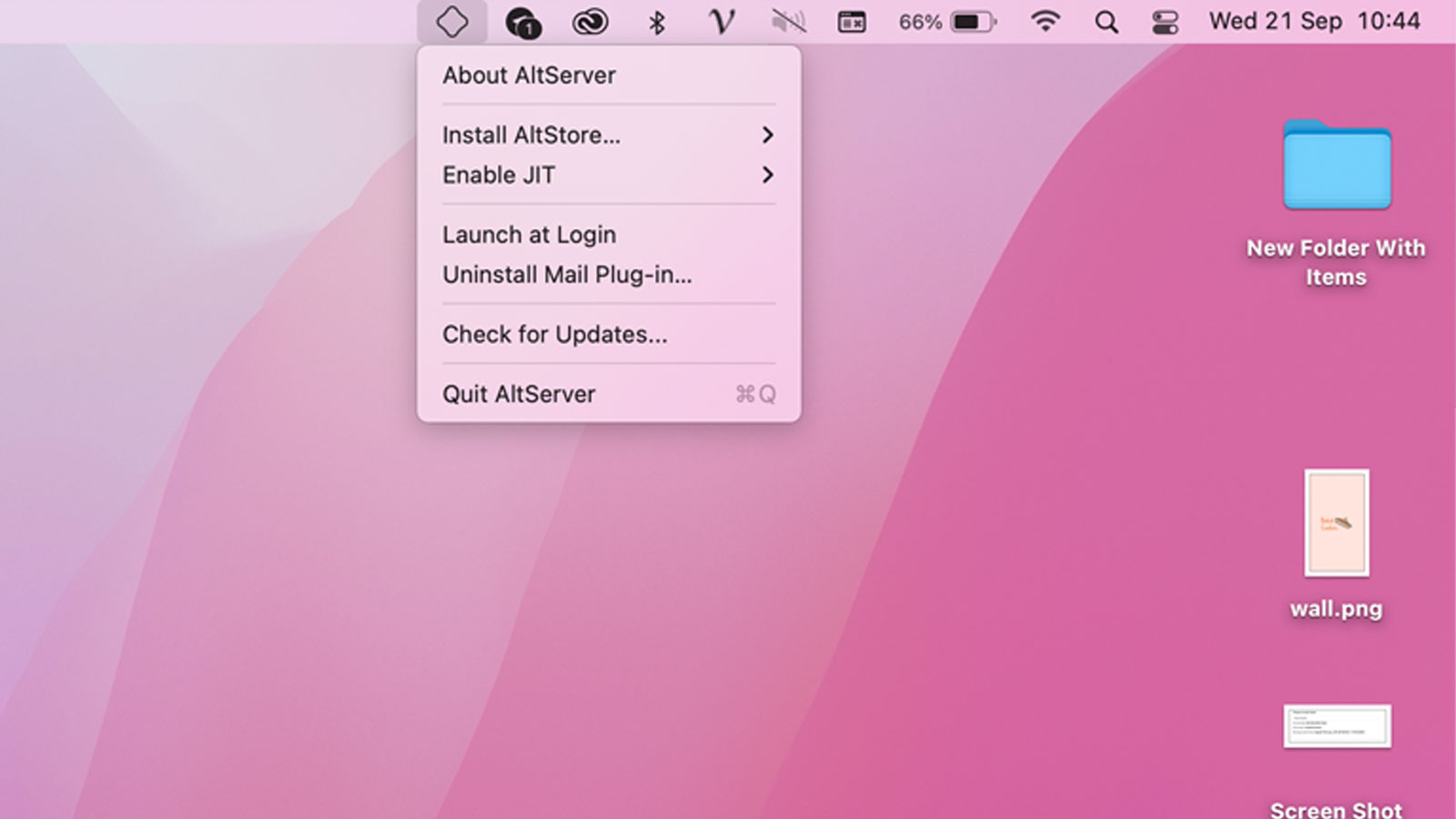Select the New Folder With Items folder icon
1456x819 pixels.
point(1337,166)
